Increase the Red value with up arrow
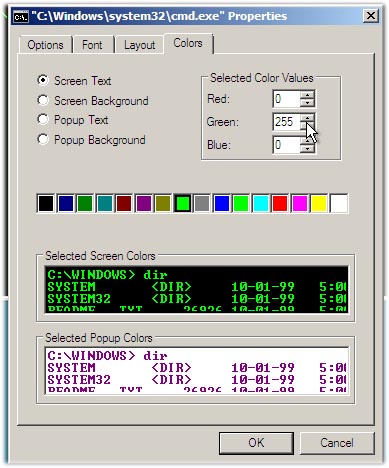389x468 pixels. pos(307,95)
